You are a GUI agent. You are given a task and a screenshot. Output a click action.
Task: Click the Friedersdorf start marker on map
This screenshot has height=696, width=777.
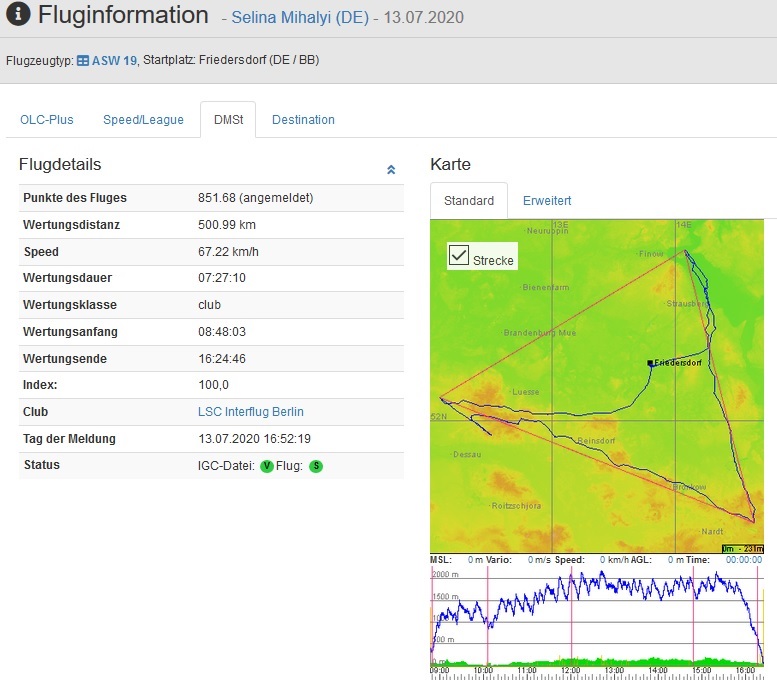click(650, 363)
